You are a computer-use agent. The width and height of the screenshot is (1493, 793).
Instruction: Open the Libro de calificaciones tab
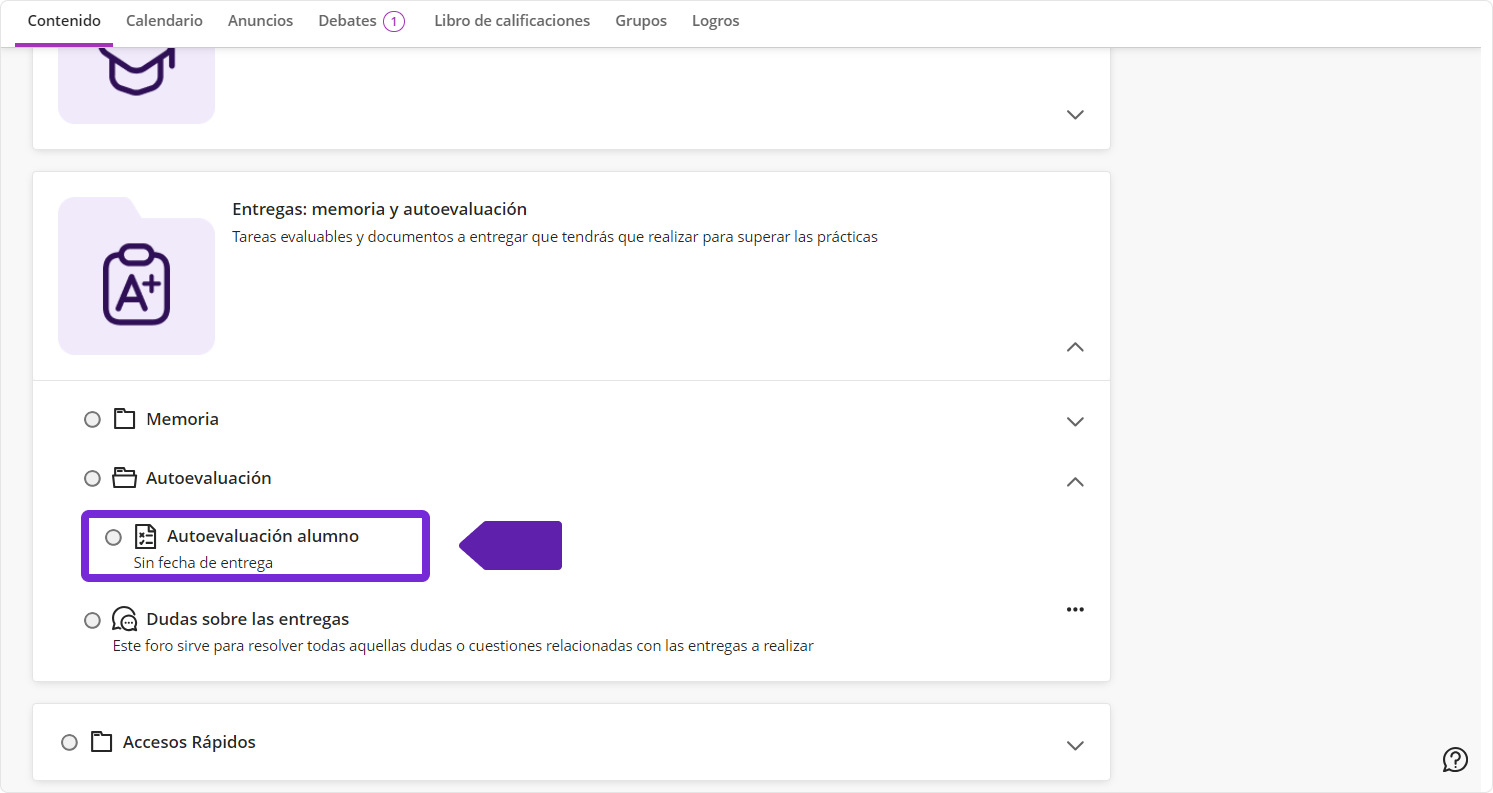coord(511,21)
